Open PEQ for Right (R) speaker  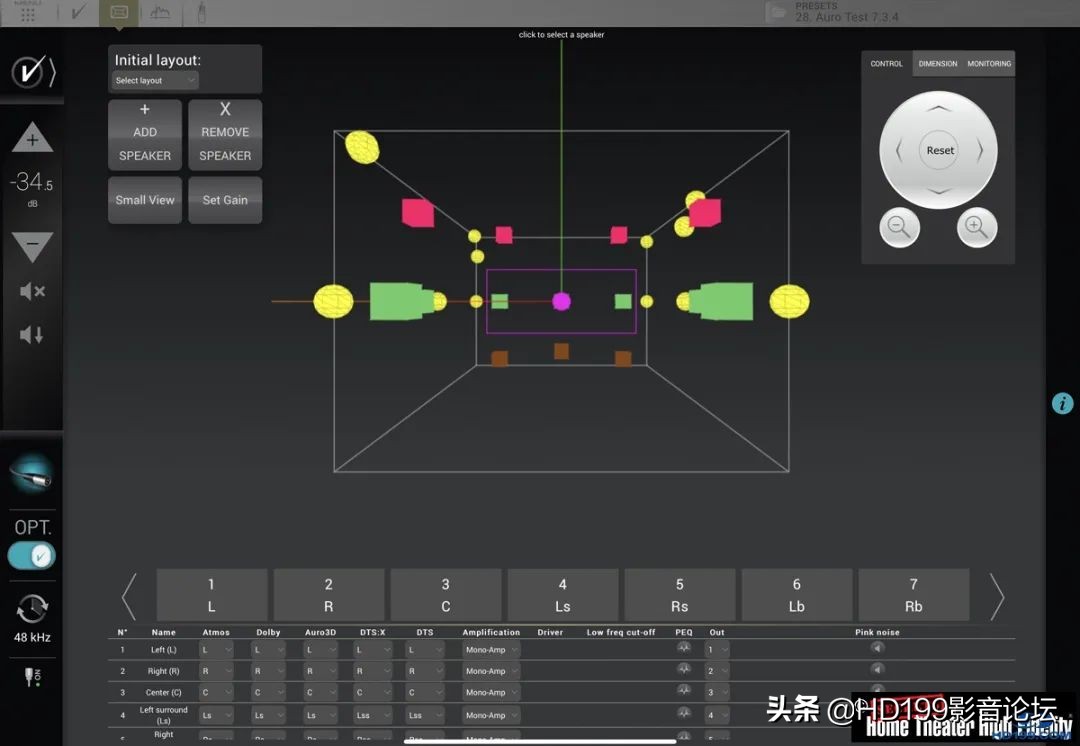click(684, 669)
